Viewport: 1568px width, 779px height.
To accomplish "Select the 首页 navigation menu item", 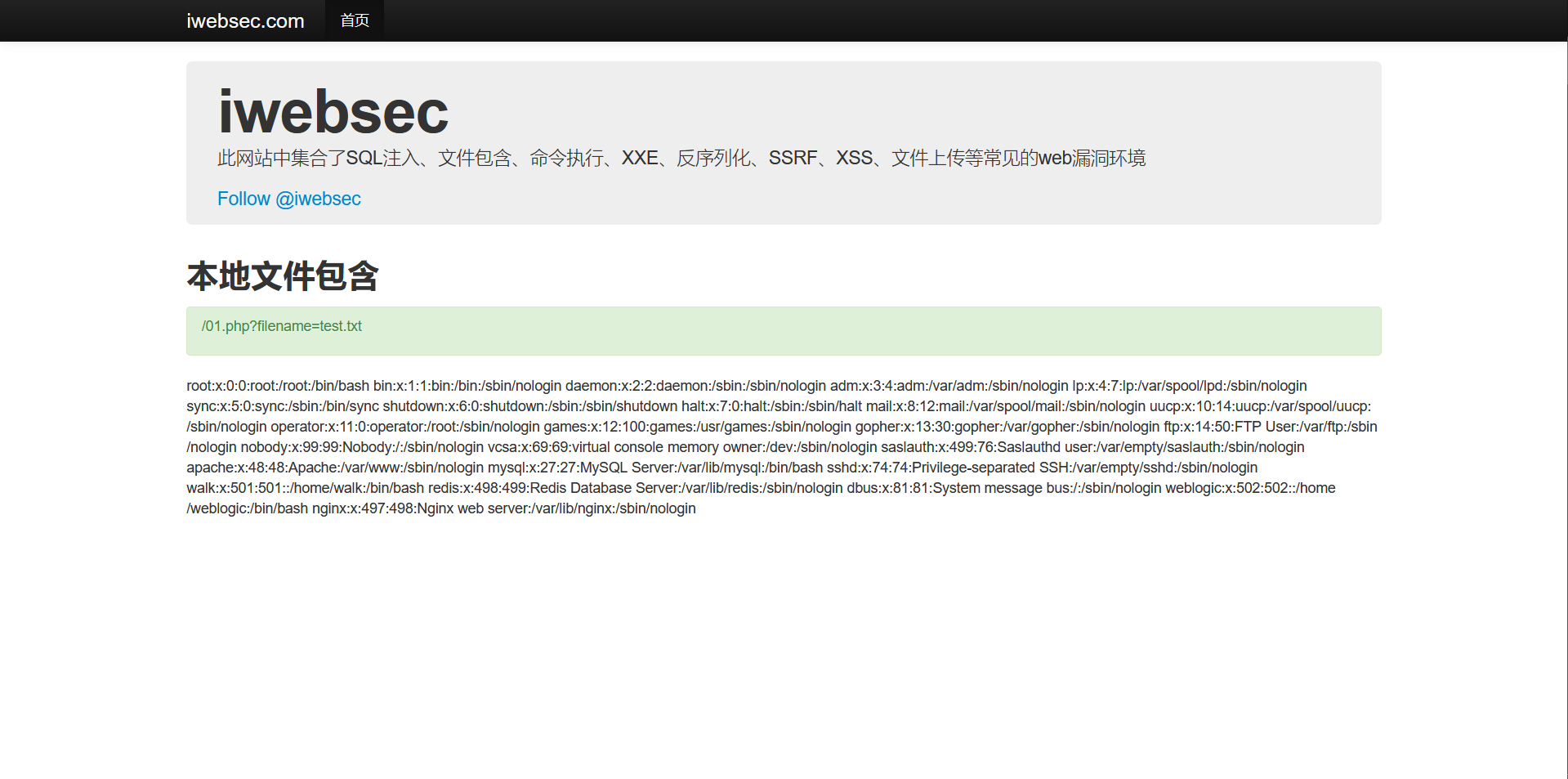I will 355,20.
